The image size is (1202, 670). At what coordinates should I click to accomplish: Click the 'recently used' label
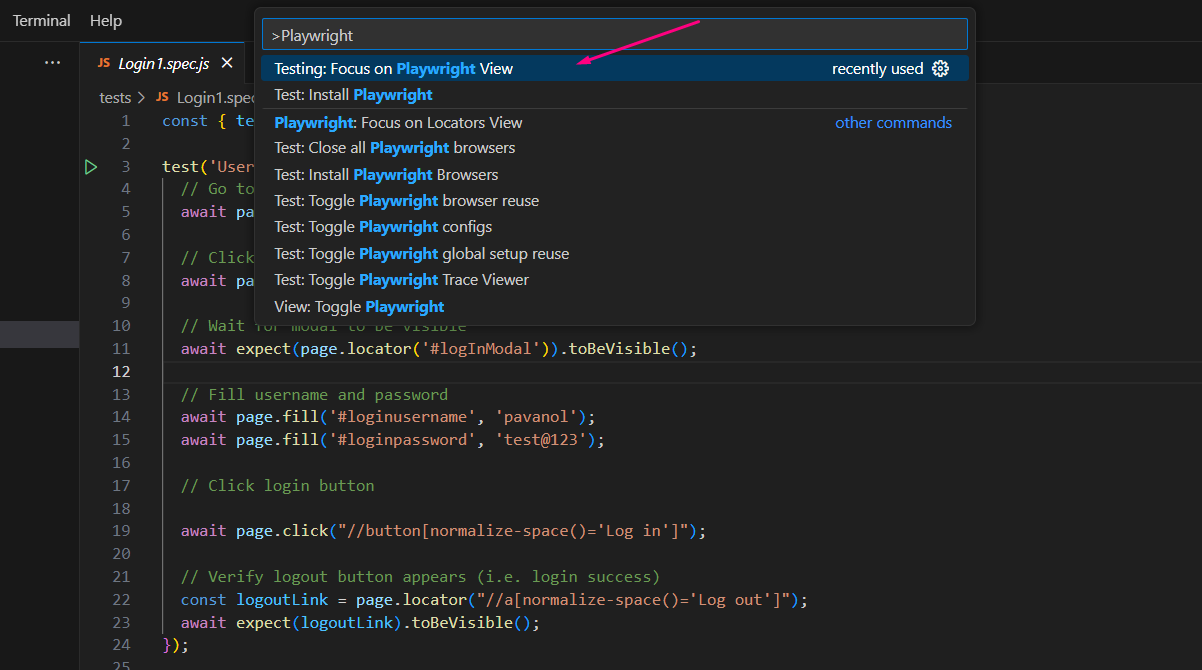point(877,68)
